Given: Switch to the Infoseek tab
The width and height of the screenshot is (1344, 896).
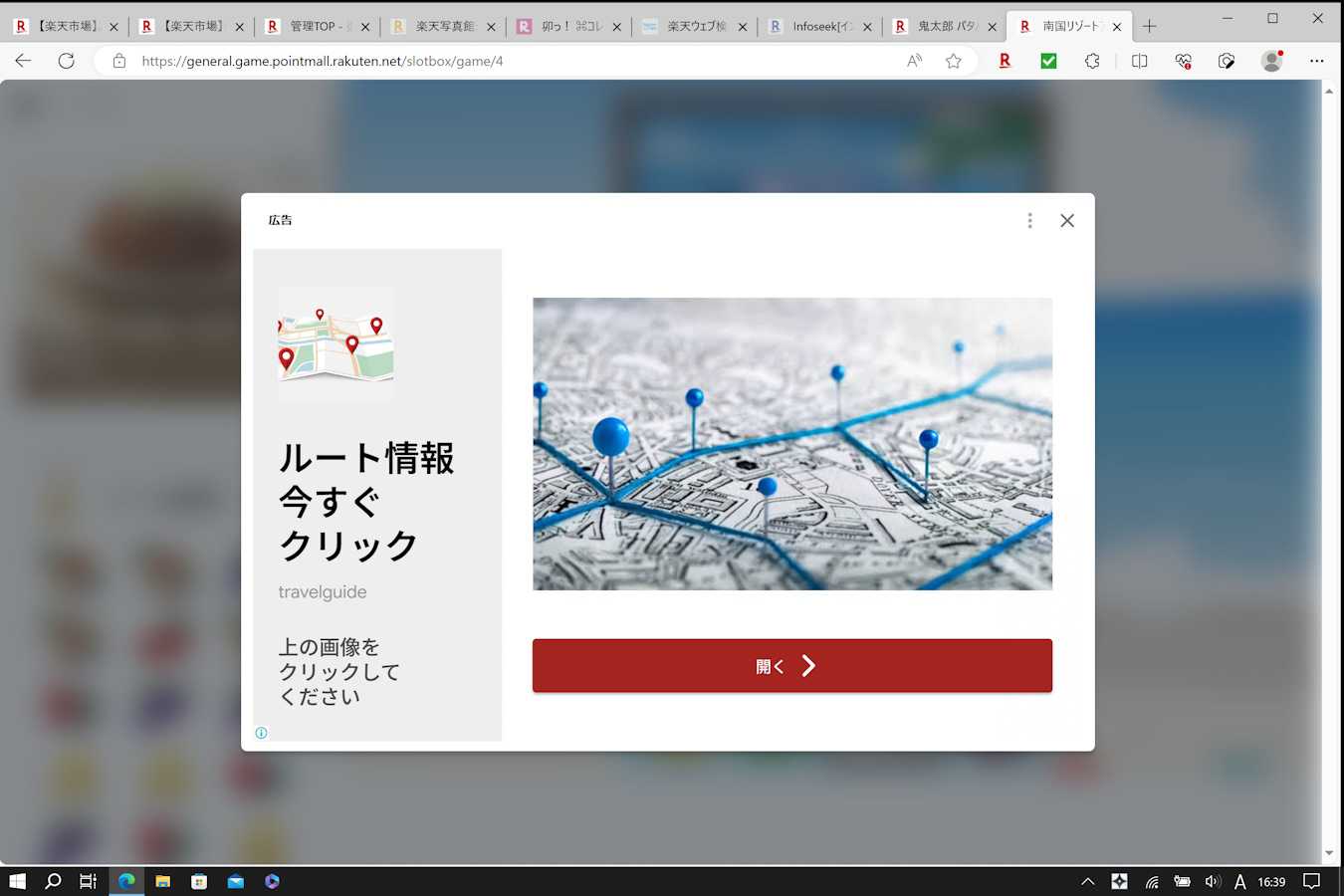Looking at the screenshot, I should click(x=818, y=27).
